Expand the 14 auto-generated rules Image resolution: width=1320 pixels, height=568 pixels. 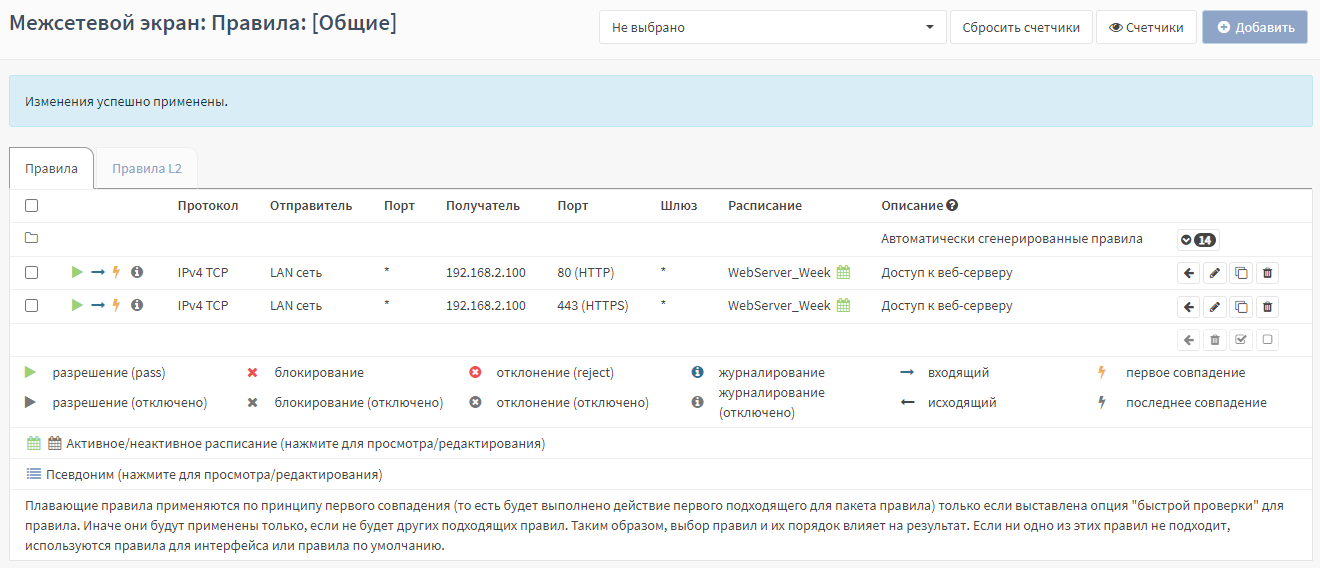pyautogui.click(x=1197, y=240)
